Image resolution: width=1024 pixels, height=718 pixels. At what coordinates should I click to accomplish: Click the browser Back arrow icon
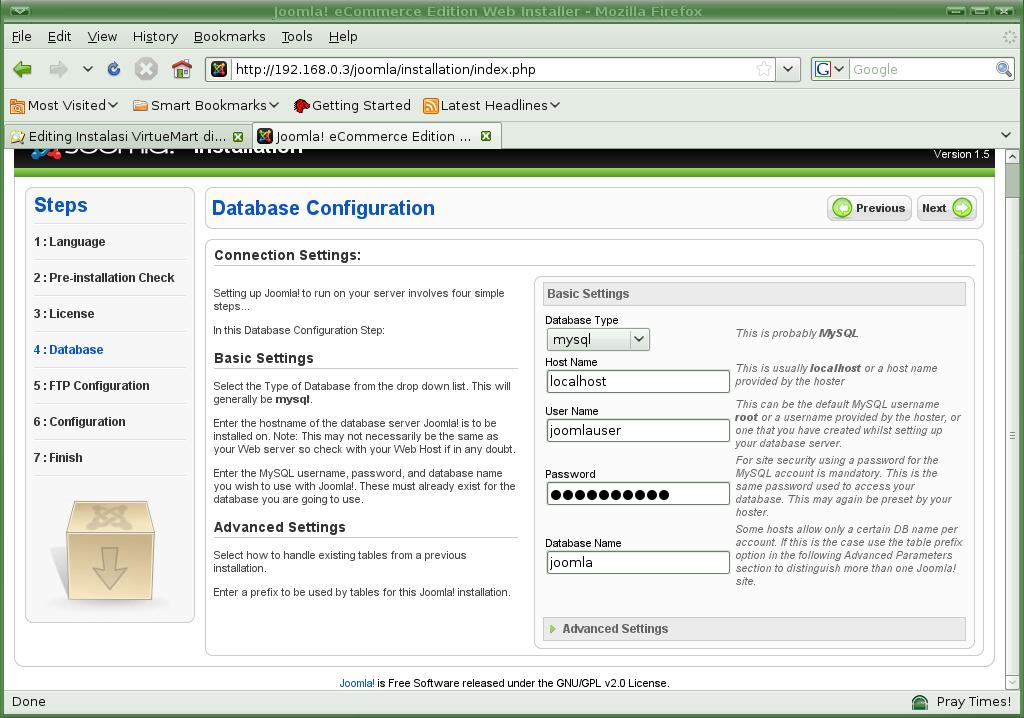tap(22, 69)
